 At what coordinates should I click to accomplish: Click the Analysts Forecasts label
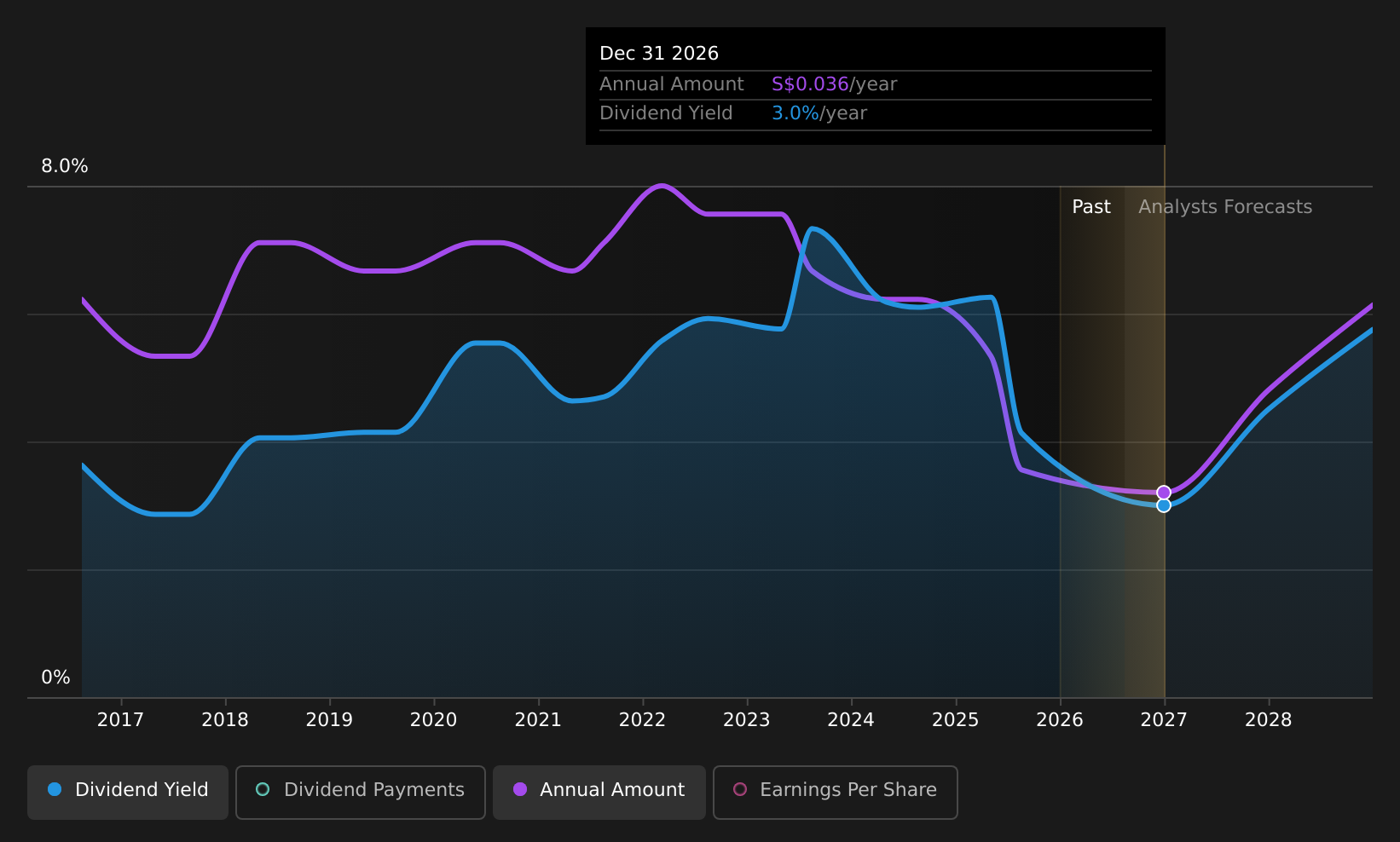pos(1225,207)
